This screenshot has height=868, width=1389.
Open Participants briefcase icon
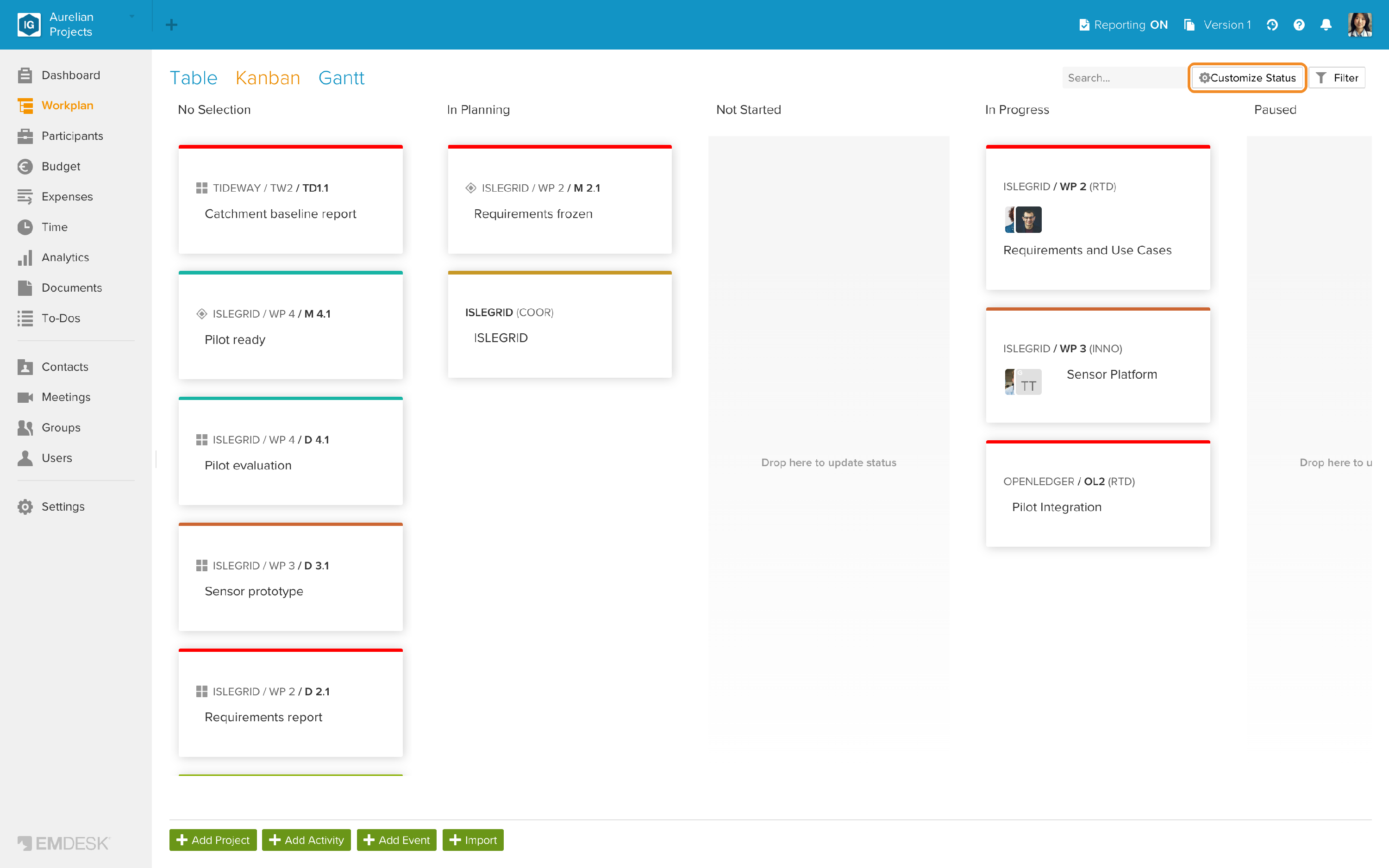(25, 136)
